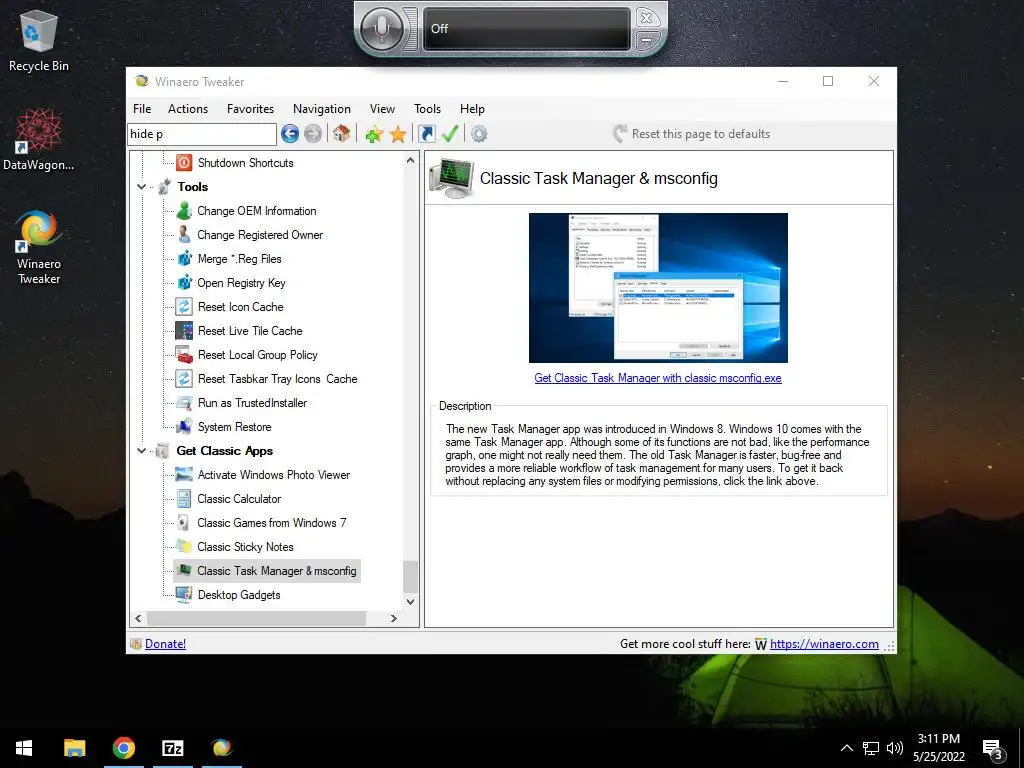This screenshot has height=768, width=1024.
Task: Click the create shortcut arrow icon
Action: (426, 134)
